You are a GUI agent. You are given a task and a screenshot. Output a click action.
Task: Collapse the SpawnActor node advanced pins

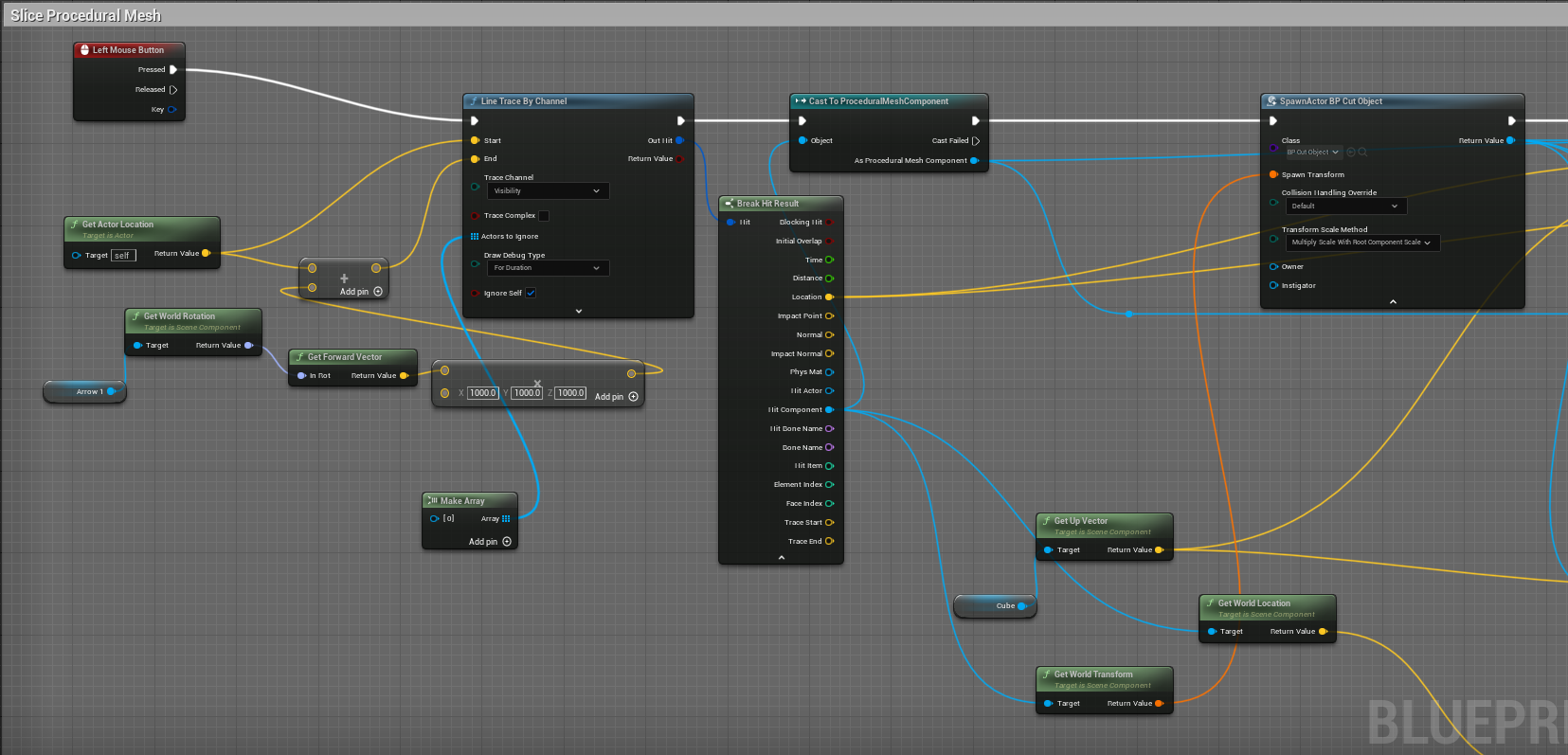tap(1393, 301)
